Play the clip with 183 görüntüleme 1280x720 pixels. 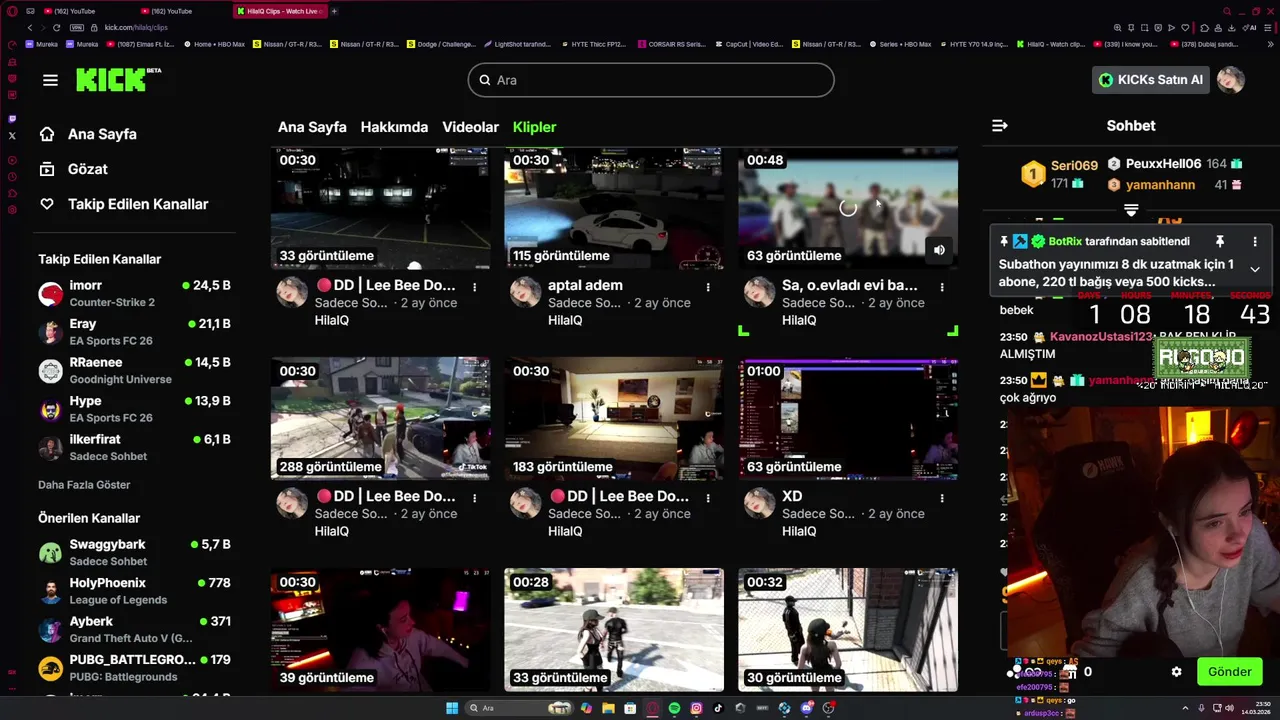pyautogui.click(x=614, y=419)
